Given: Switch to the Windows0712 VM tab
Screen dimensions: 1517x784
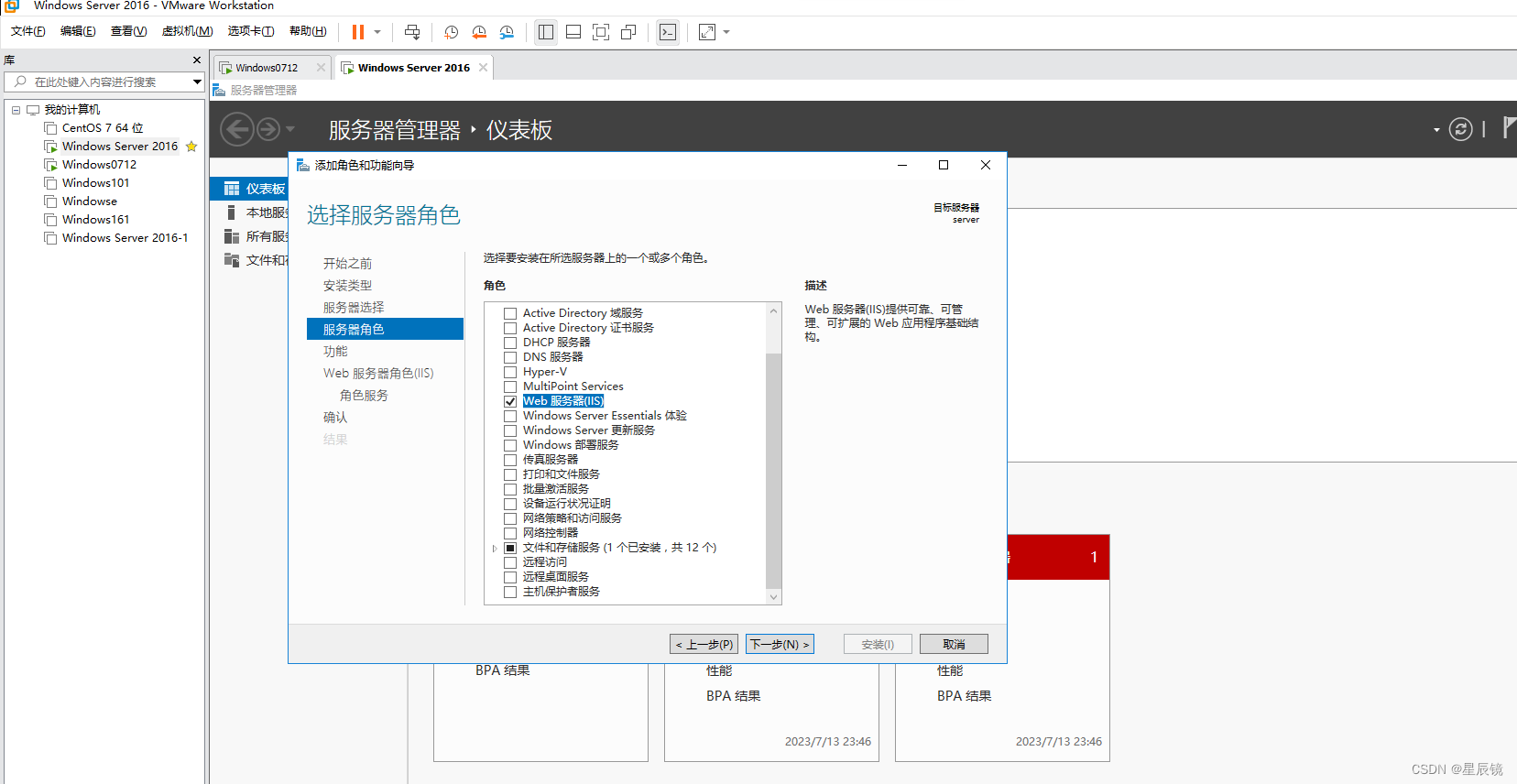Looking at the screenshot, I should (267, 68).
